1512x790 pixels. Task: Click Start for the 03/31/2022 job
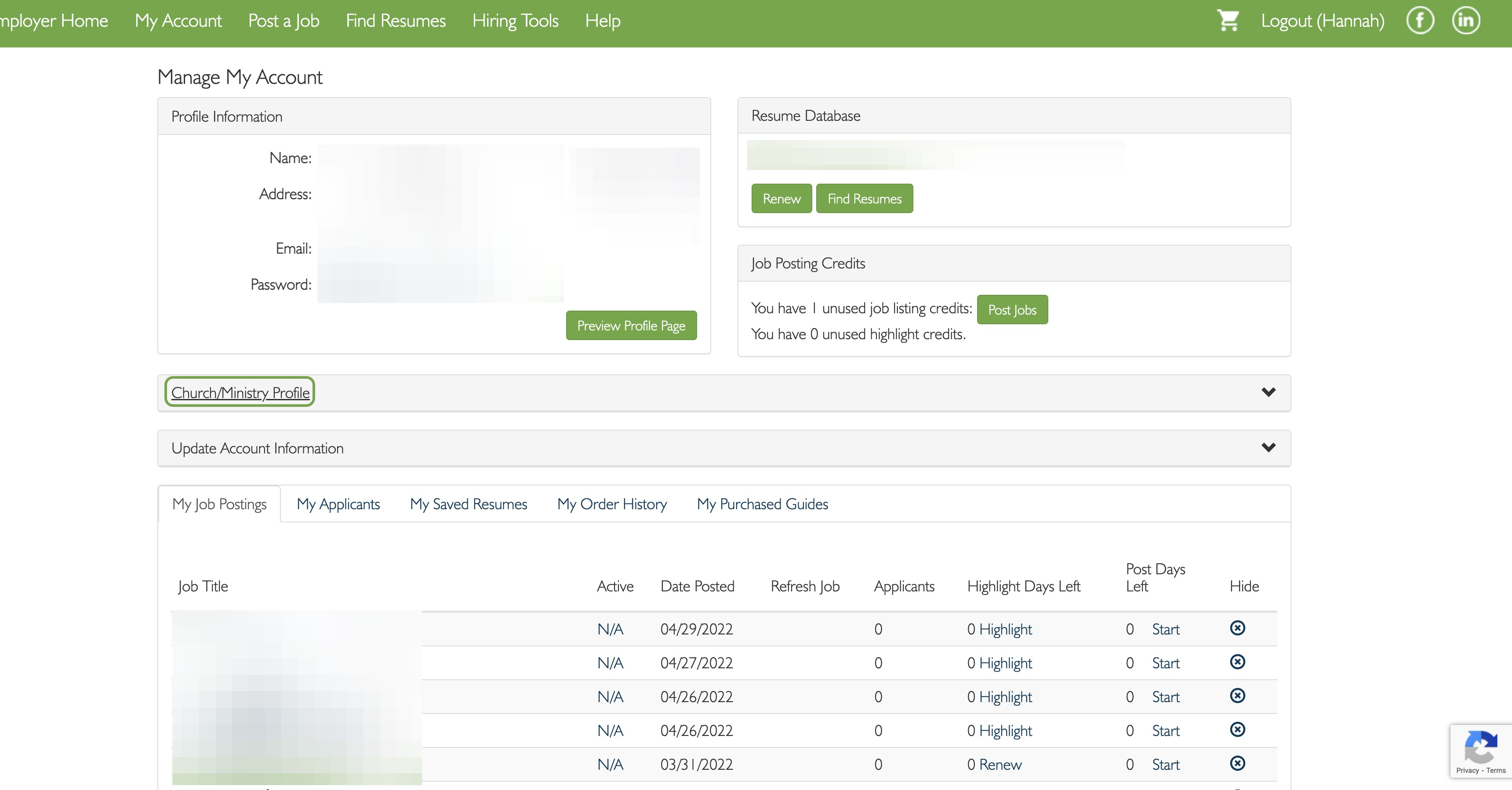[1166, 765]
